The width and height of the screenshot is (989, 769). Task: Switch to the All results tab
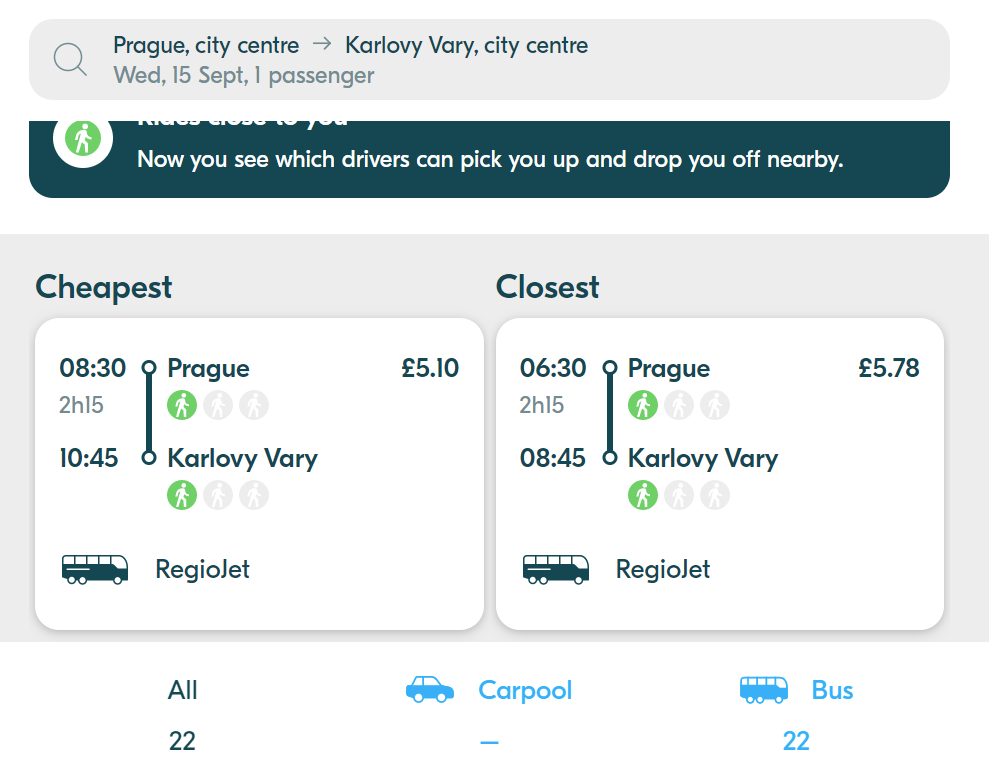(x=182, y=715)
